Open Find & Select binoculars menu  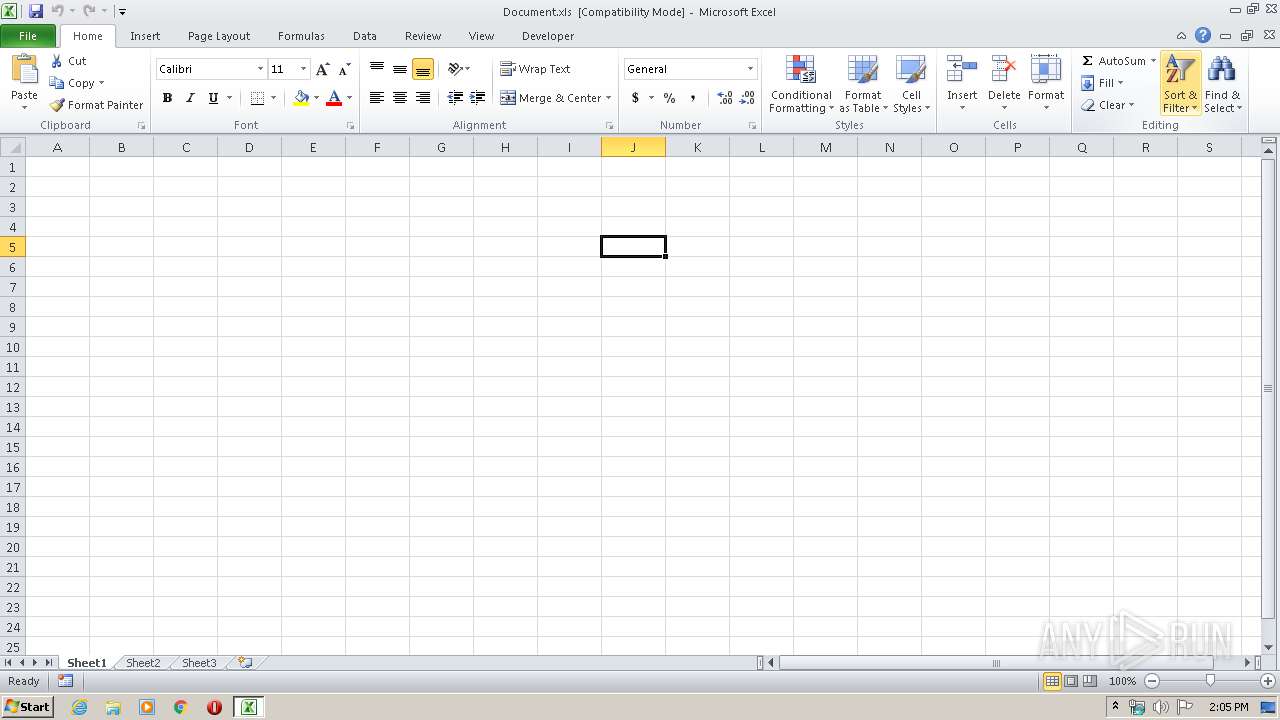(1222, 84)
